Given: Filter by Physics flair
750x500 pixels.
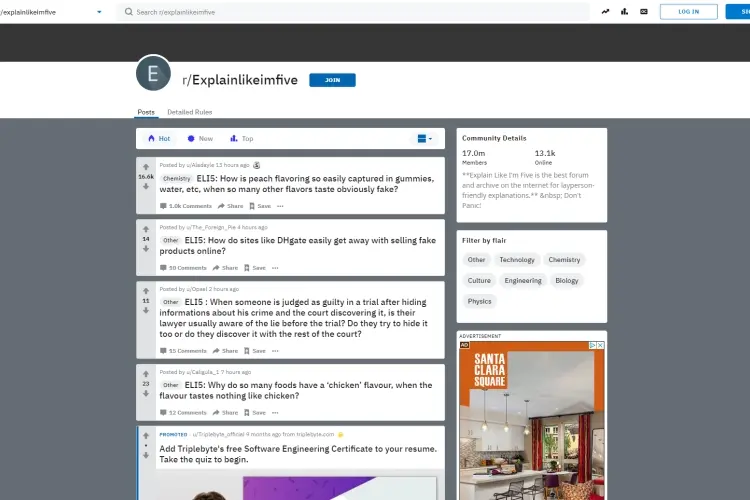Looking at the screenshot, I should pos(479,301).
